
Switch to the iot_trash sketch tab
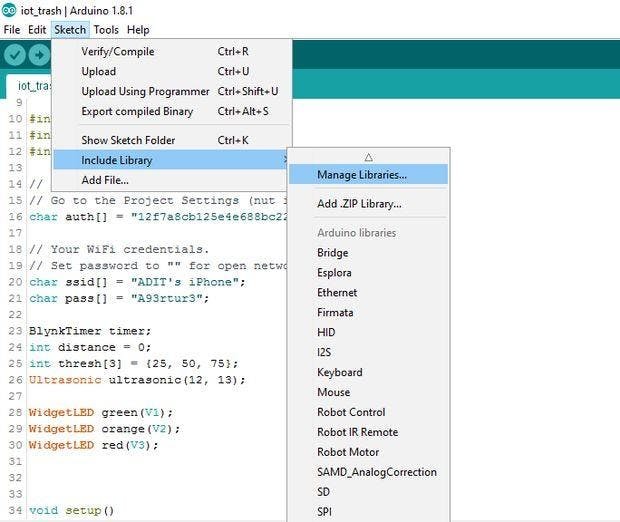tap(30, 86)
